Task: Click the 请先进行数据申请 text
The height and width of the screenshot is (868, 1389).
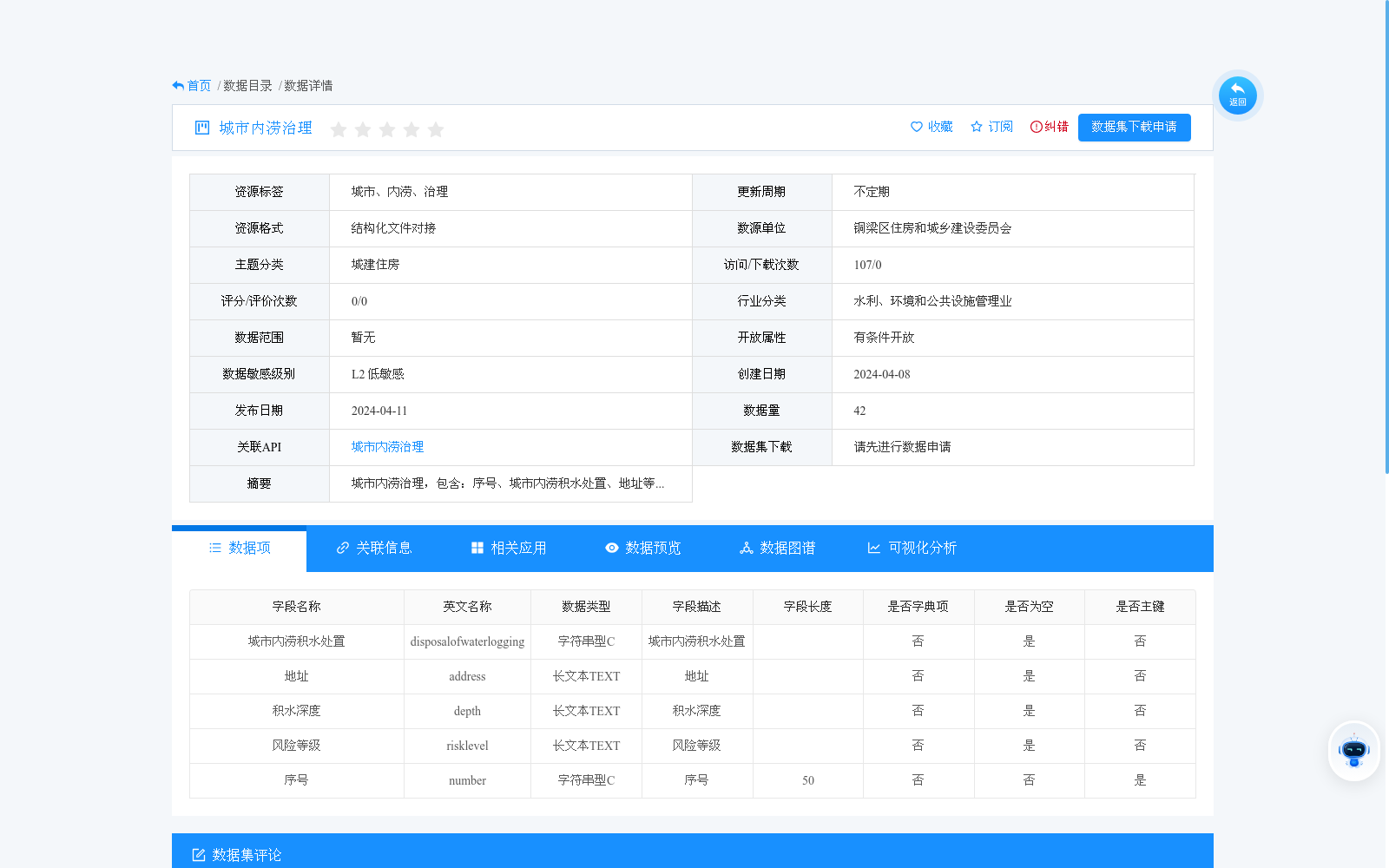Action: pyautogui.click(x=902, y=447)
